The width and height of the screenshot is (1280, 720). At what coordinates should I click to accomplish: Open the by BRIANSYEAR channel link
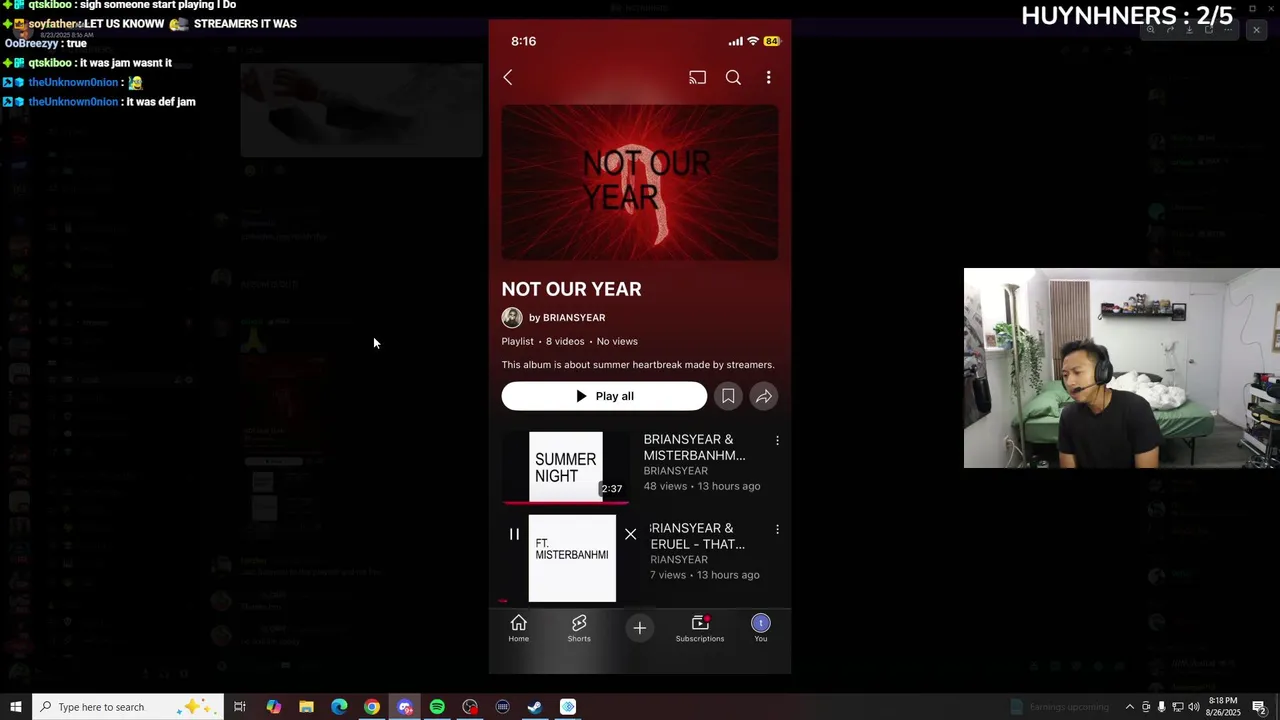pos(567,318)
